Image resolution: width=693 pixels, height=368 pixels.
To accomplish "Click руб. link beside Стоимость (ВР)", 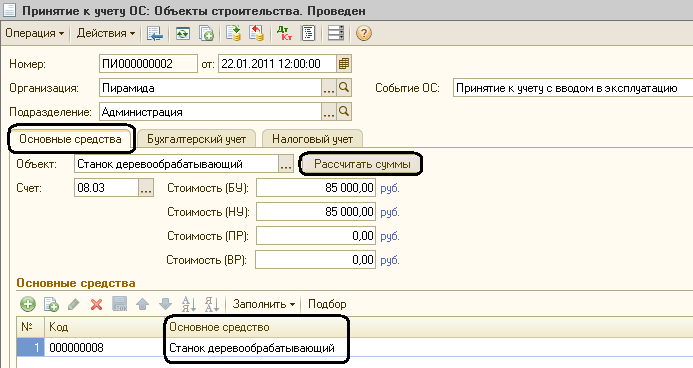I will coord(390,260).
